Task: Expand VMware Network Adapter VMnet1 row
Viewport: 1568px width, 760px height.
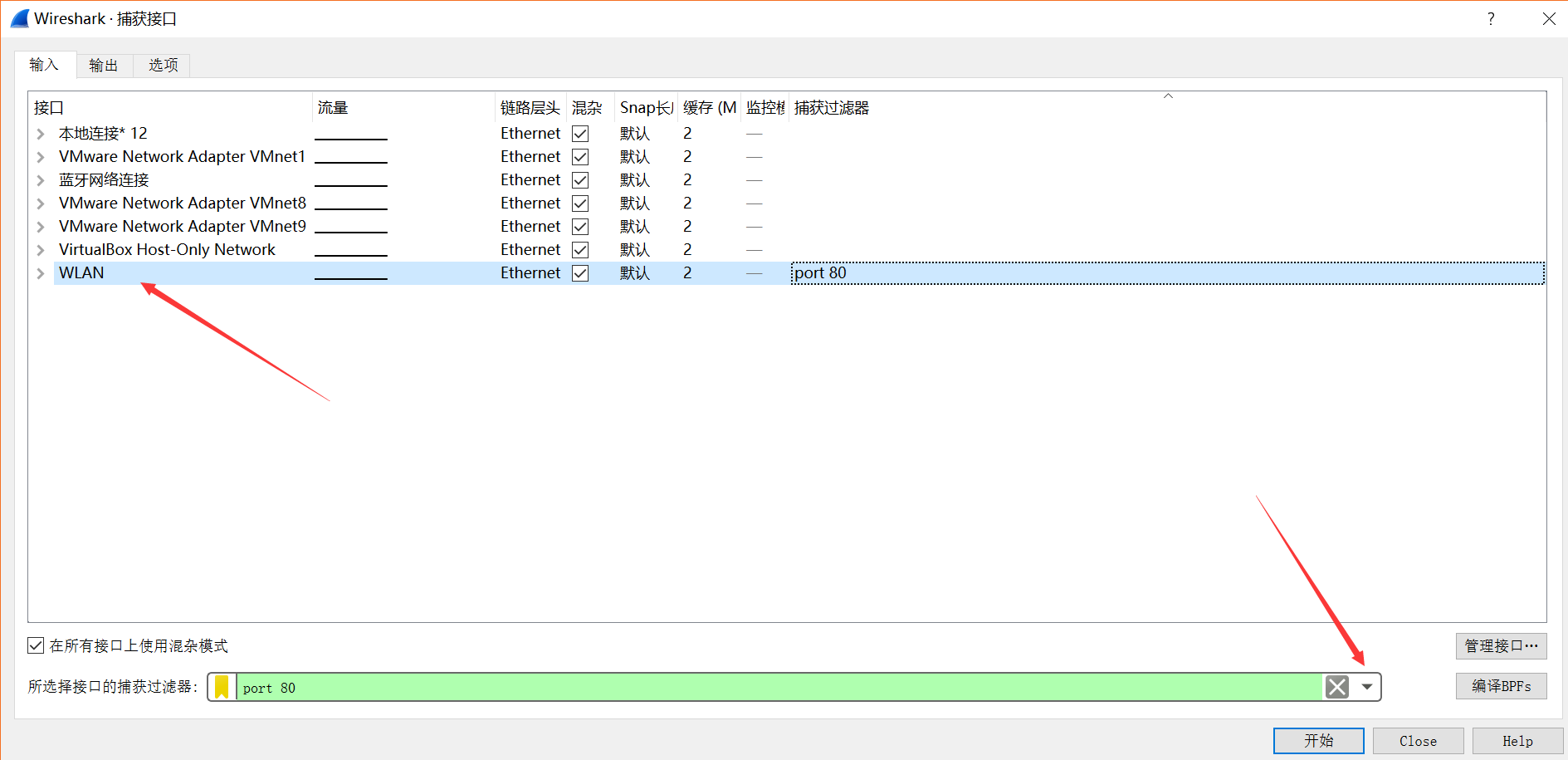Action: tap(40, 157)
